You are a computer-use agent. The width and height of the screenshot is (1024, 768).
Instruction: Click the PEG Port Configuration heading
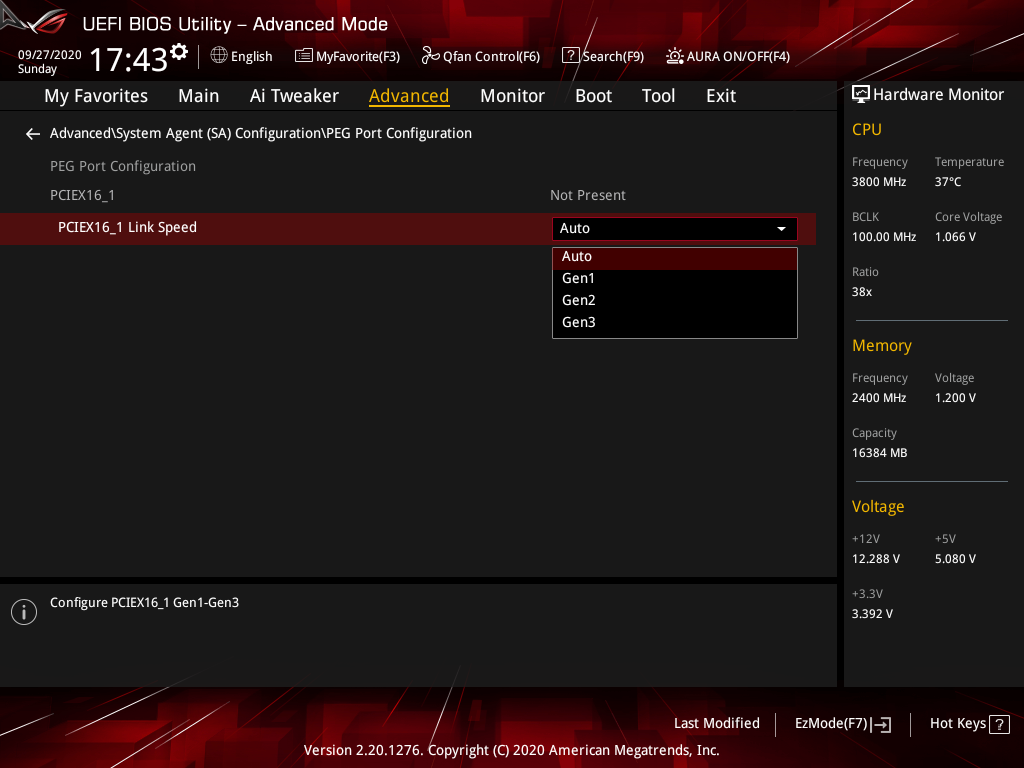123,167
